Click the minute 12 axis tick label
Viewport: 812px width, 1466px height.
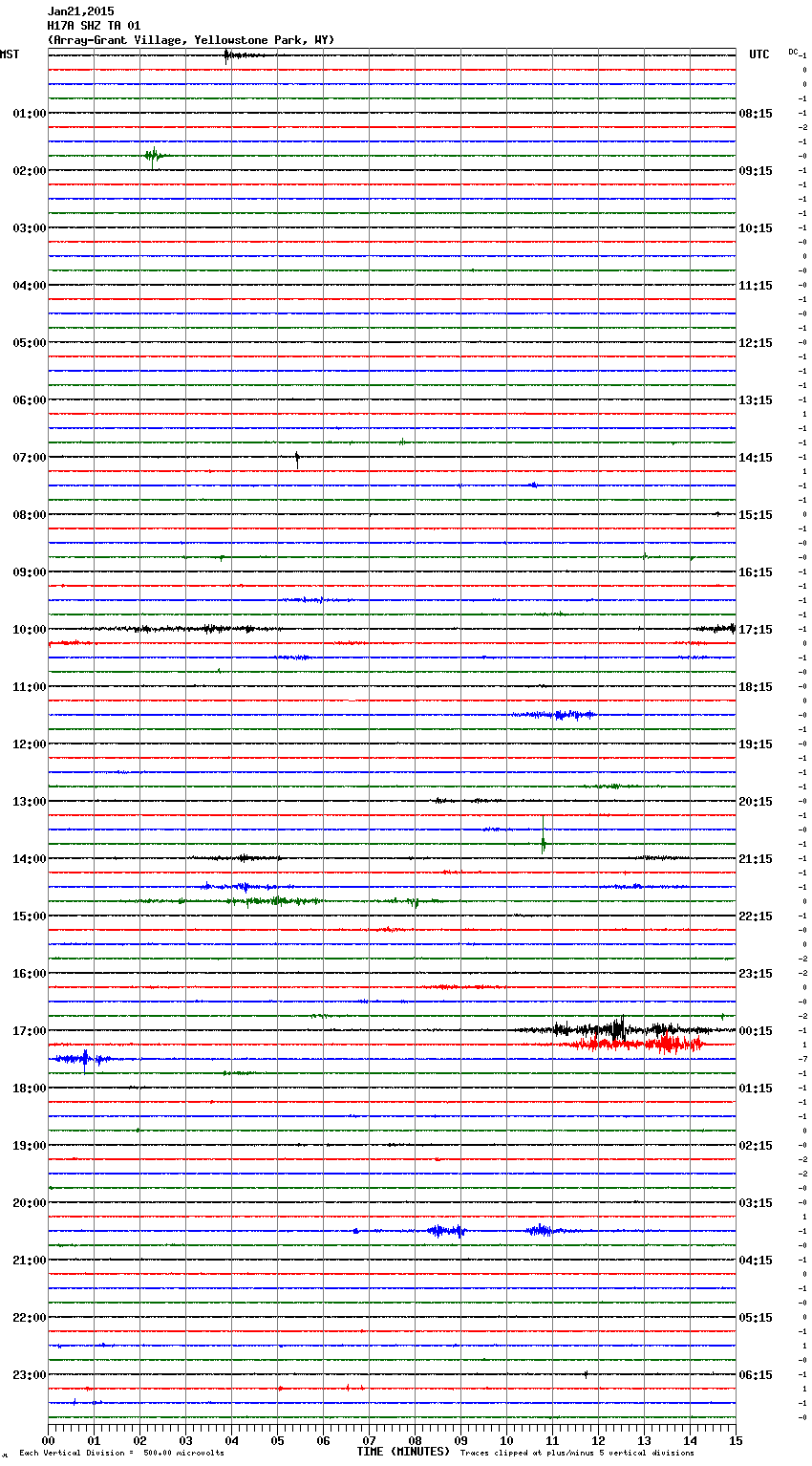598,1440
